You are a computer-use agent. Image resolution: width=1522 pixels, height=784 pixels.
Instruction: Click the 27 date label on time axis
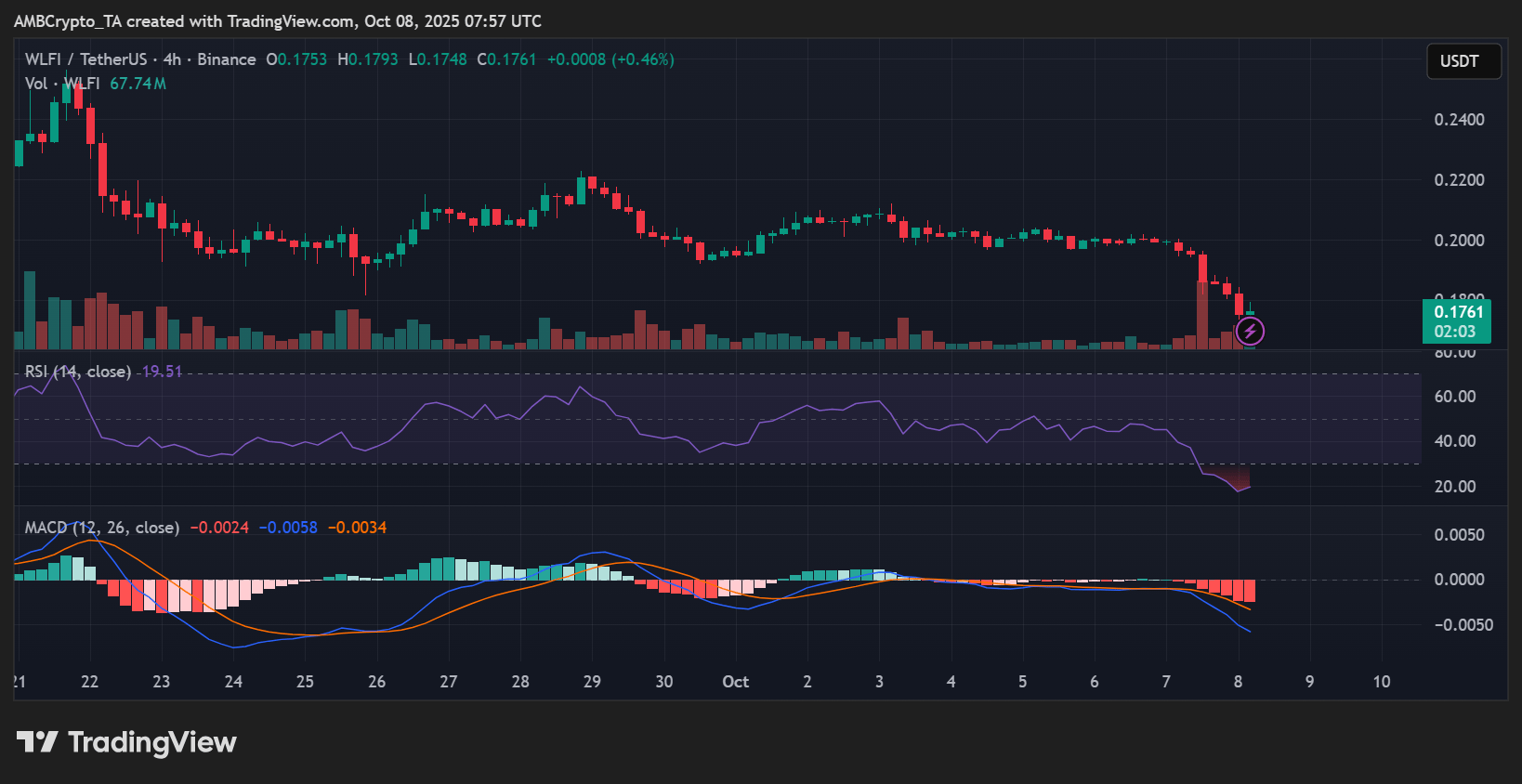449,682
